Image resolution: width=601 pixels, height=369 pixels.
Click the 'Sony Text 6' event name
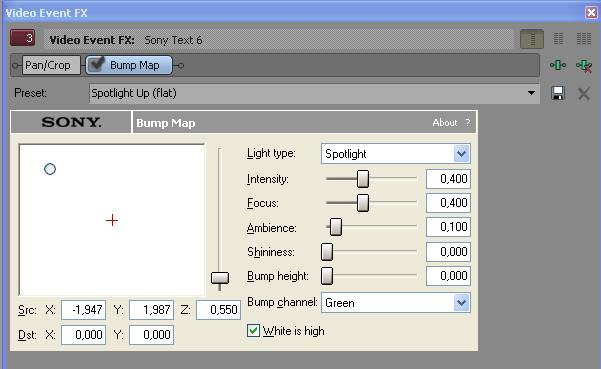click(173, 40)
